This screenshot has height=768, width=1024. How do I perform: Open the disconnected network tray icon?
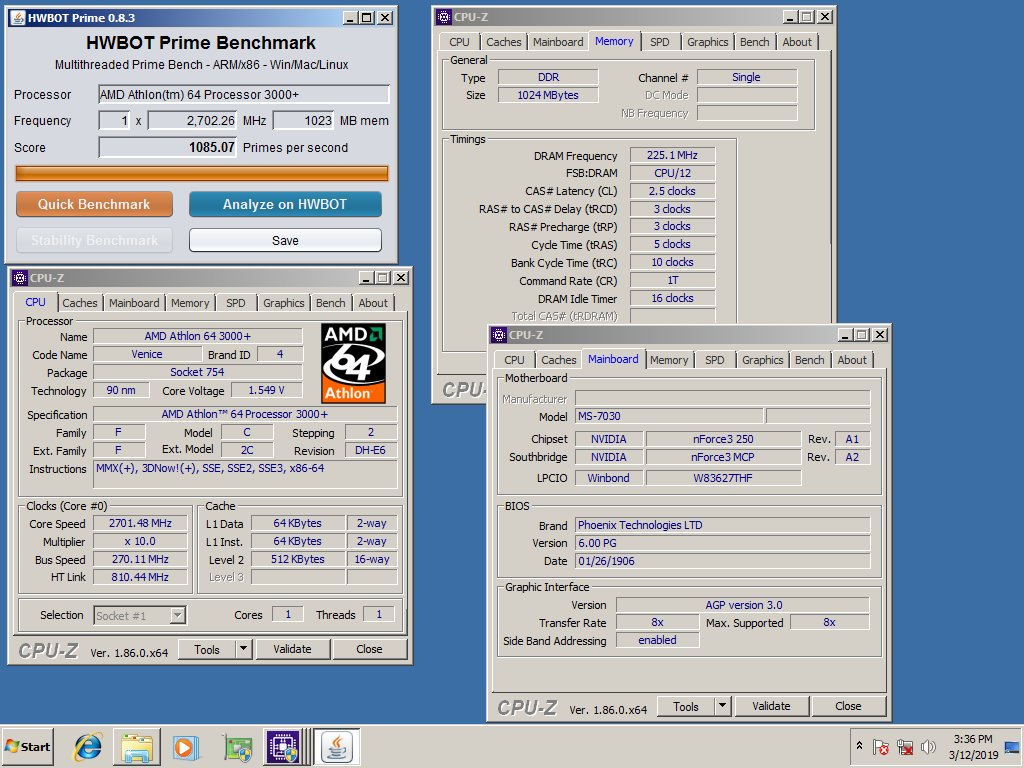click(x=904, y=746)
